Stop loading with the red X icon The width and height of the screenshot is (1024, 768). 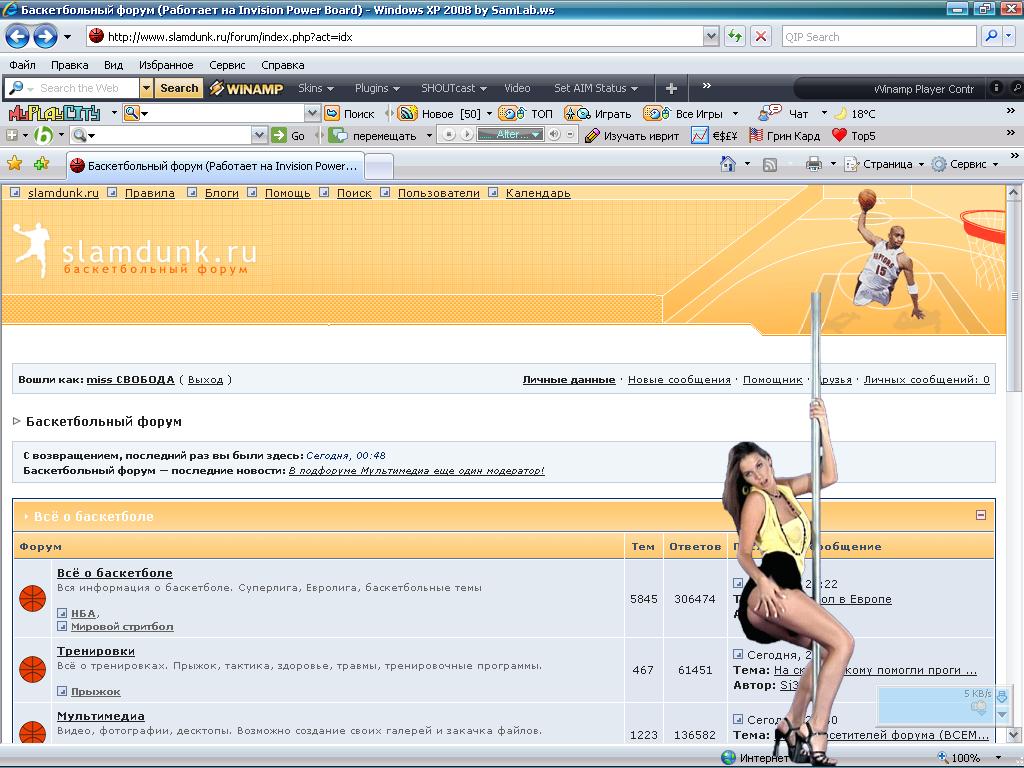pyautogui.click(x=761, y=37)
